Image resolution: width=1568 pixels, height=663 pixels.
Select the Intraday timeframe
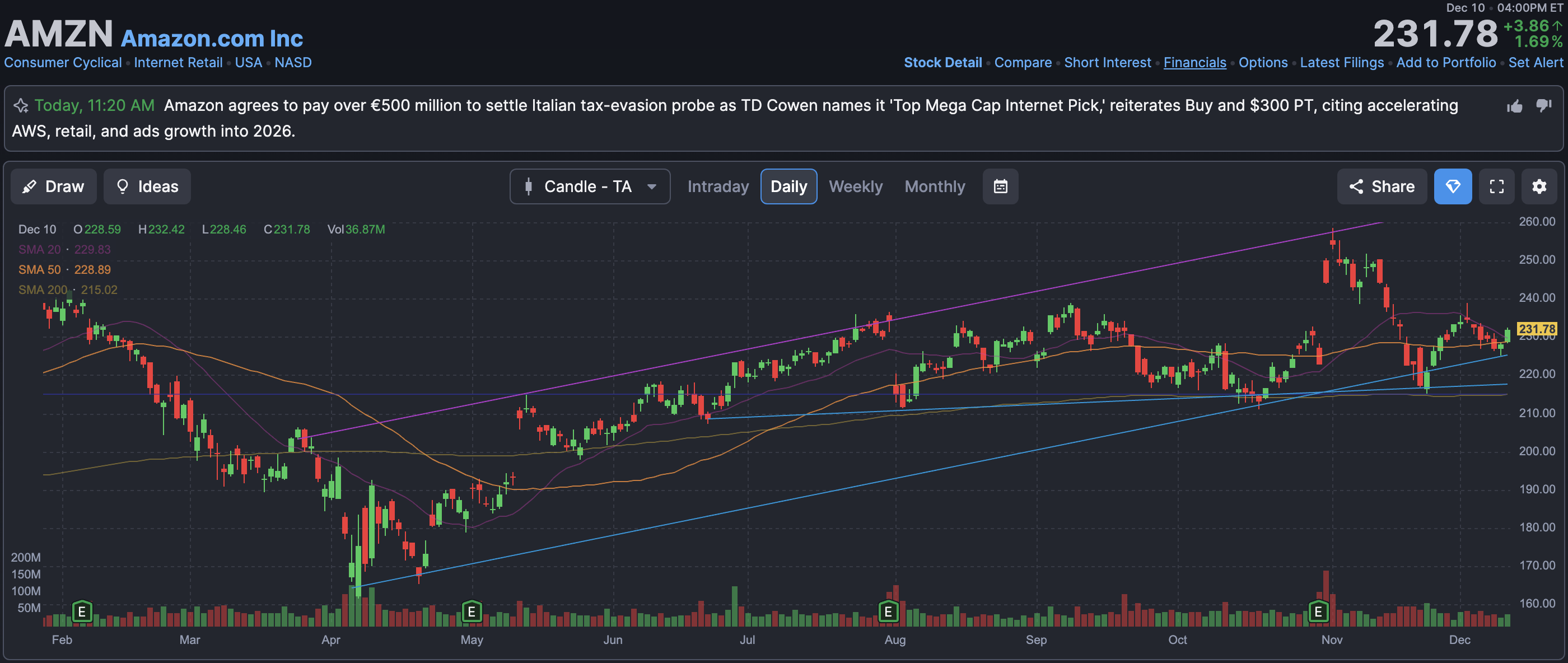click(x=718, y=186)
